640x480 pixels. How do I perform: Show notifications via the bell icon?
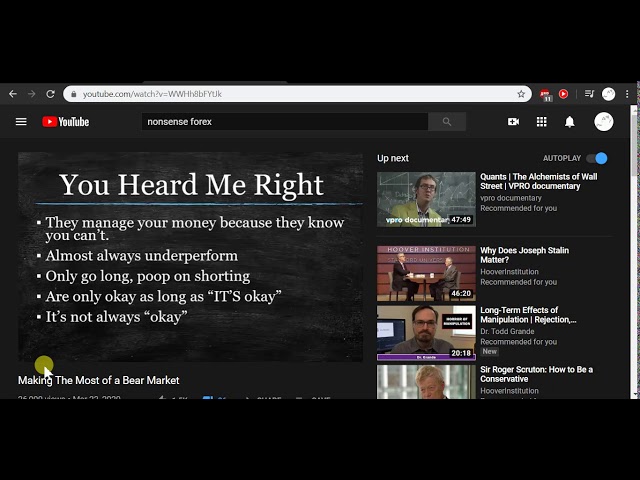click(x=569, y=122)
